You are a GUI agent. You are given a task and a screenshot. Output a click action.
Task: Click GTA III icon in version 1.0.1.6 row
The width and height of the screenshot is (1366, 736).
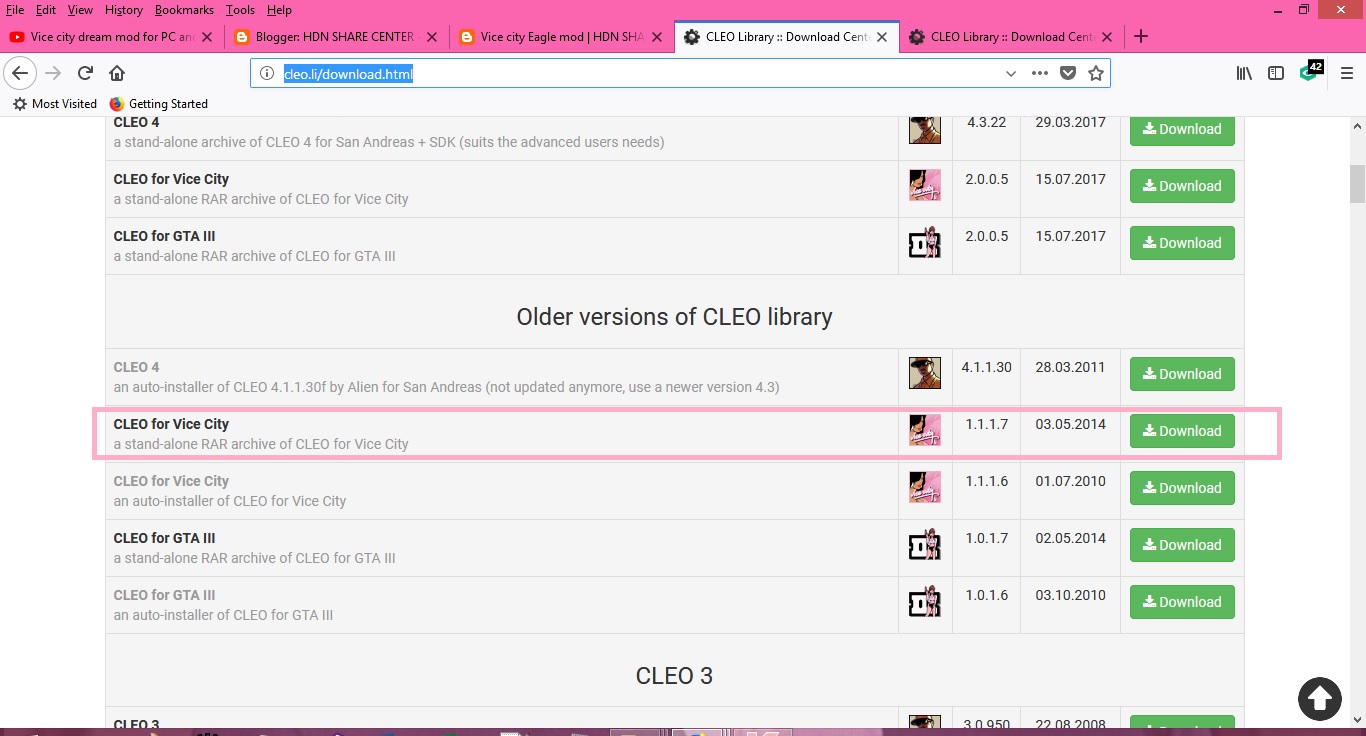tap(924, 601)
